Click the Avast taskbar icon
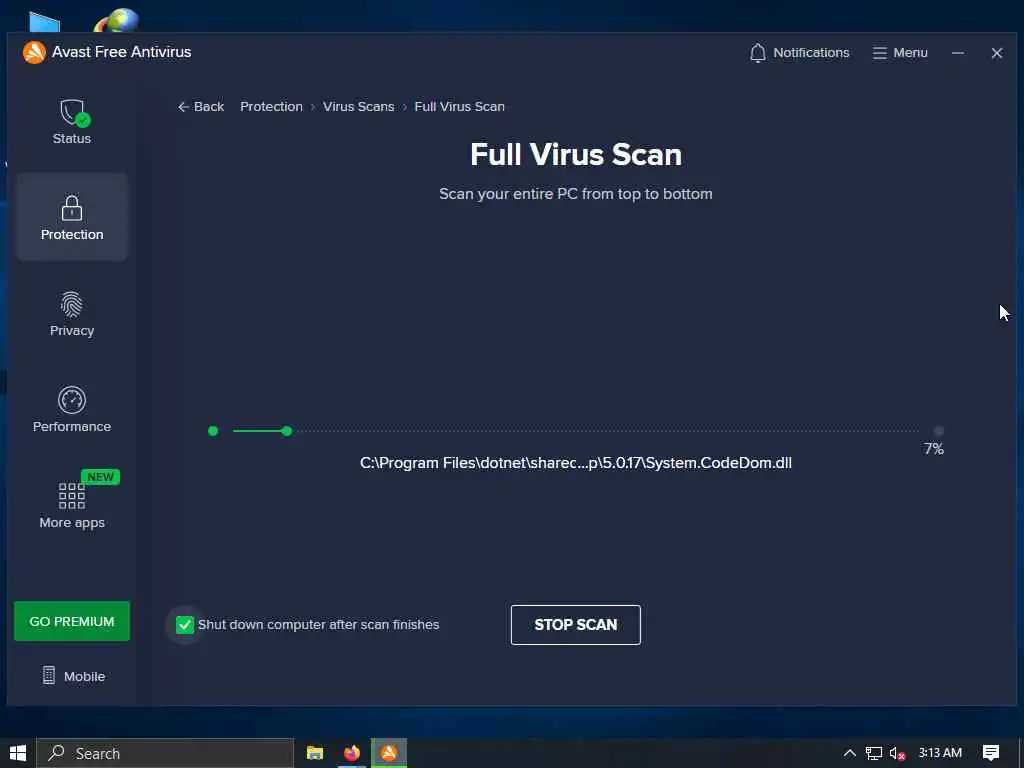 click(389, 753)
